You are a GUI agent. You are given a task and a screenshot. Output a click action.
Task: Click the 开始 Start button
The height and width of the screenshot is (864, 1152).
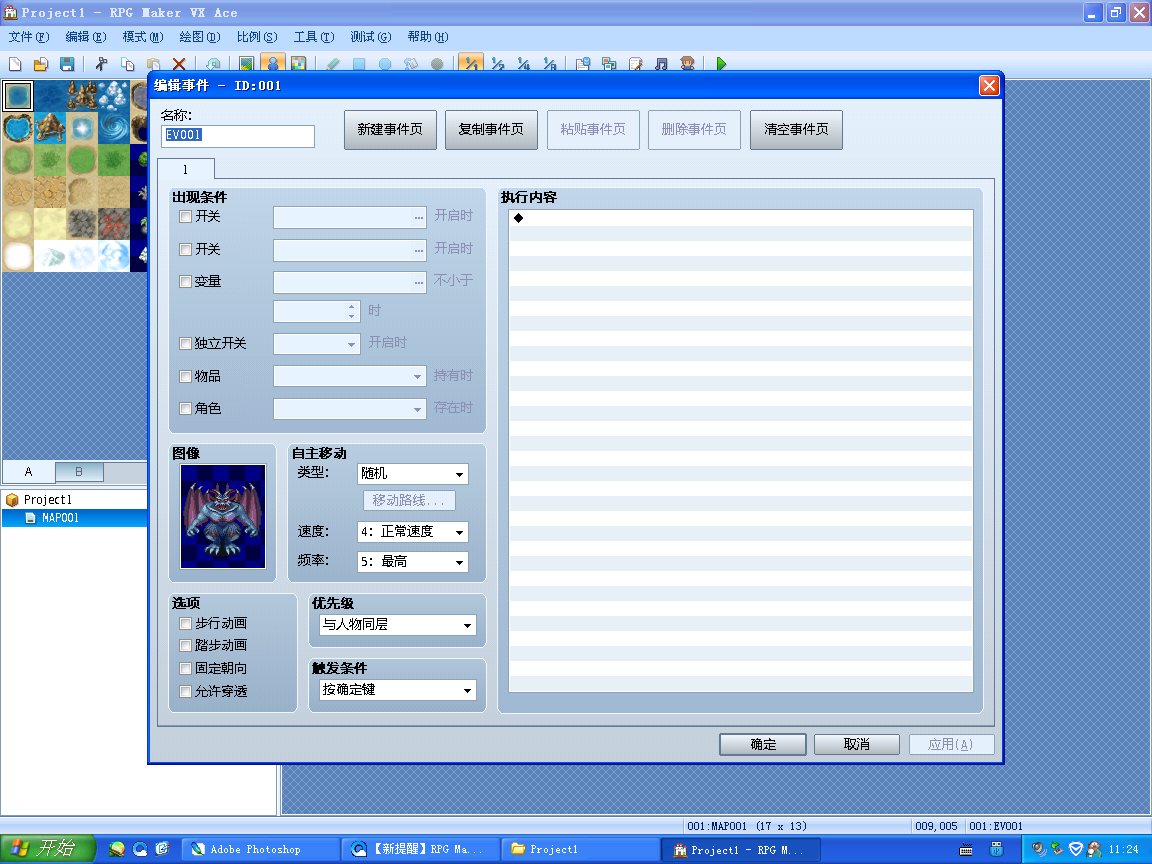48,849
